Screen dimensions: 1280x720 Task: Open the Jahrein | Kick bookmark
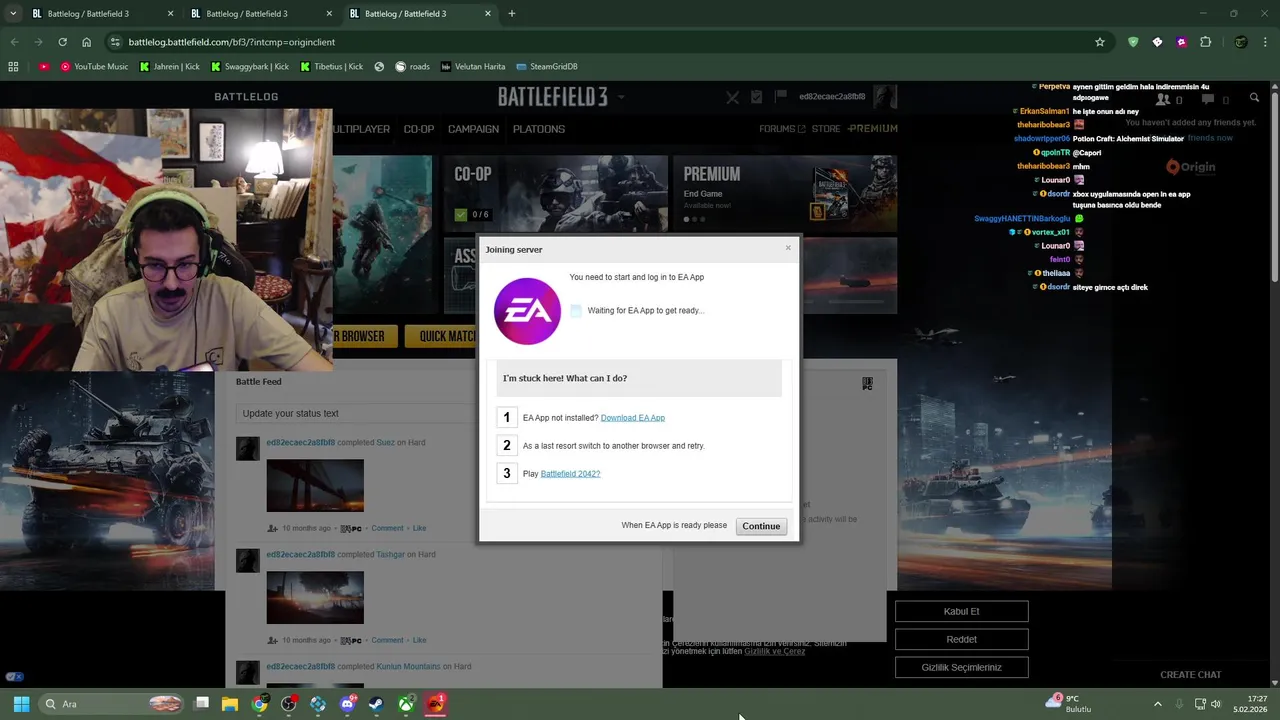169,66
